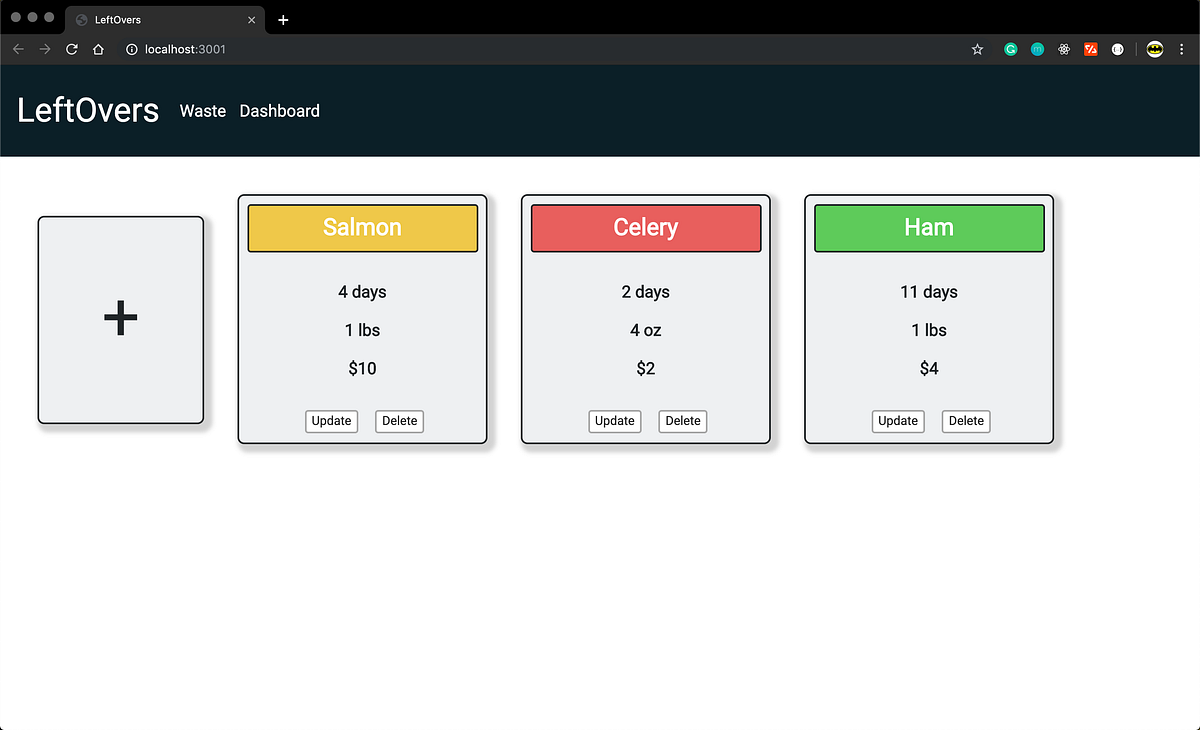Open the teal 'm' extension
This screenshot has width=1200, height=730.
[1037, 48]
